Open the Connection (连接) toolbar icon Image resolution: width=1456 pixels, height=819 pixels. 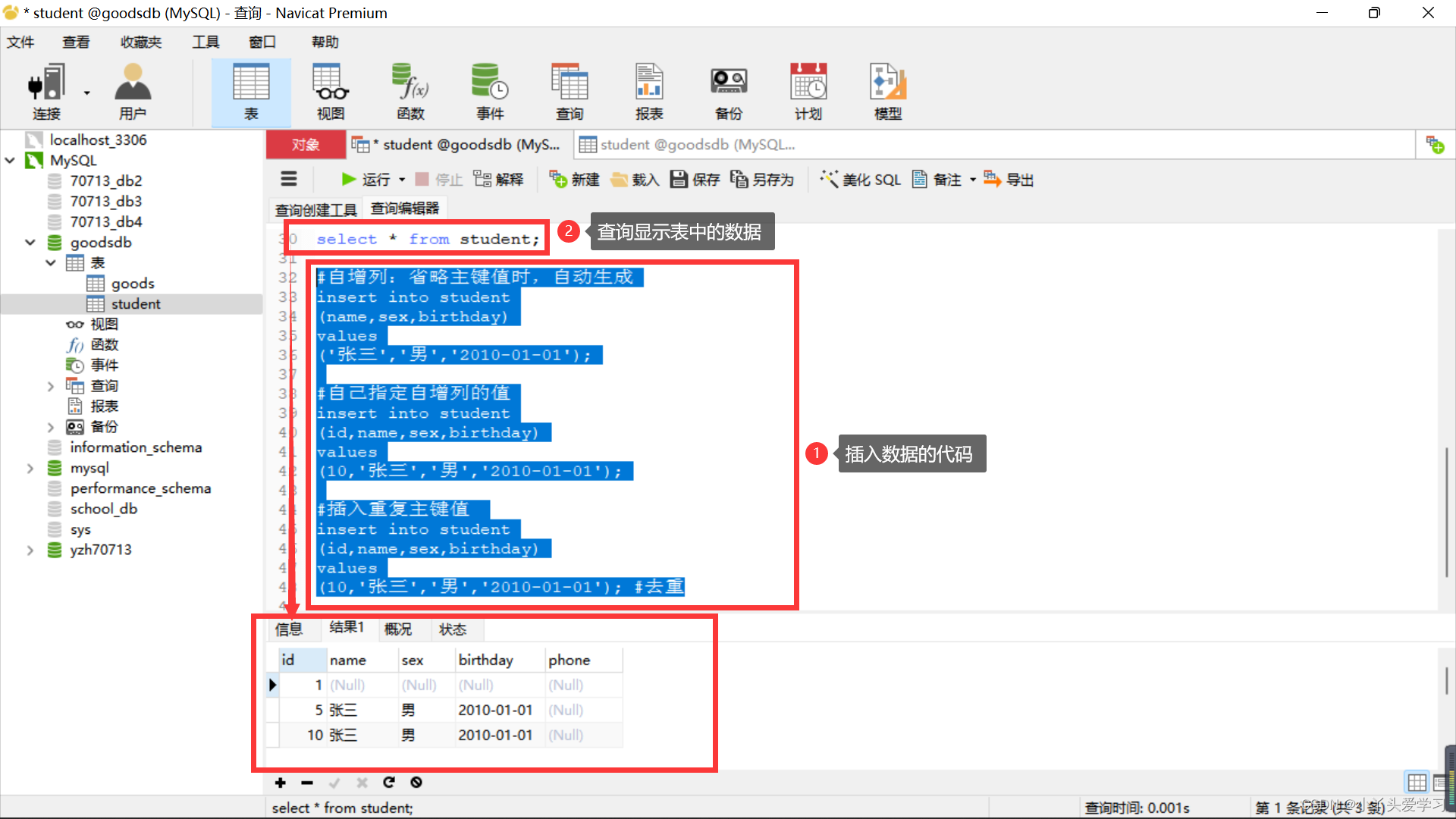tap(45, 92)
